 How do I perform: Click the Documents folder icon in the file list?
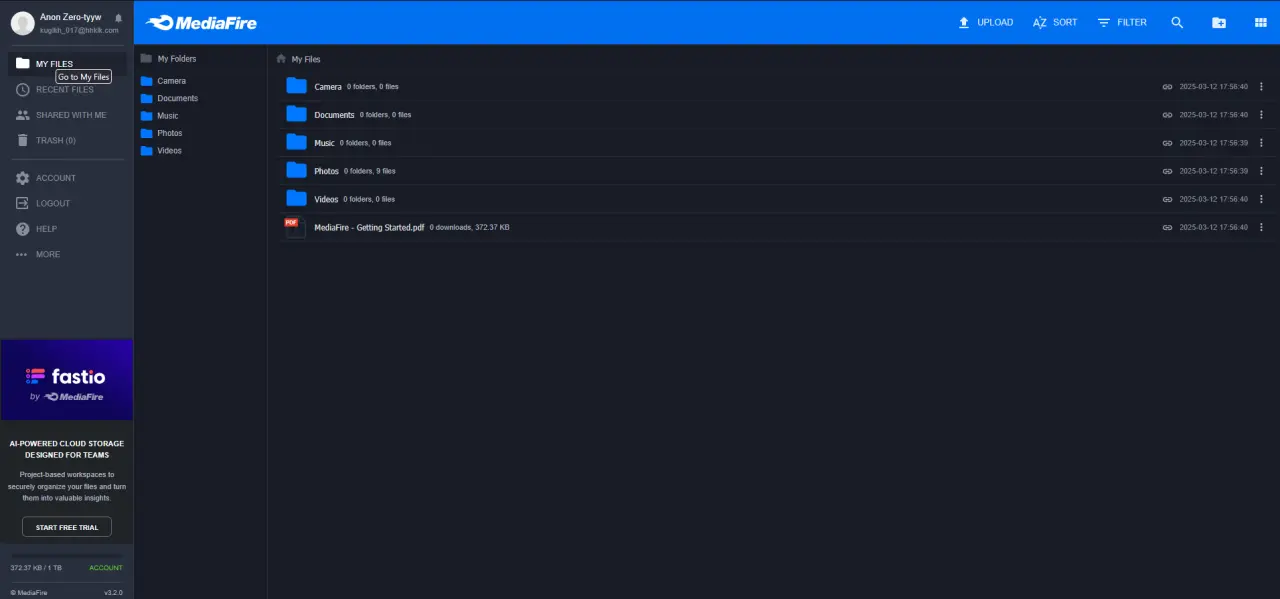click(x=296, y=114)
